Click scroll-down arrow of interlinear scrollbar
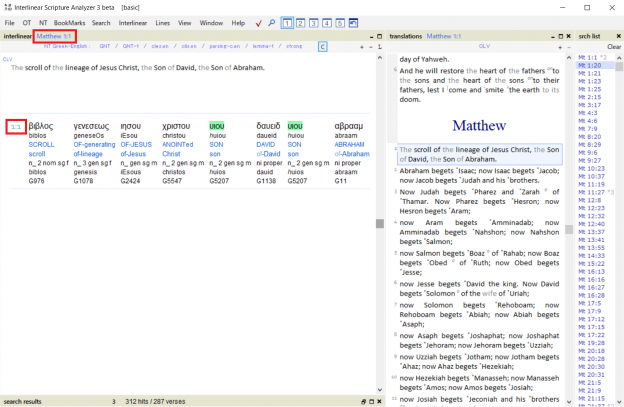The width and height of the screenshot is (624, 407). (x=380, y=390)
